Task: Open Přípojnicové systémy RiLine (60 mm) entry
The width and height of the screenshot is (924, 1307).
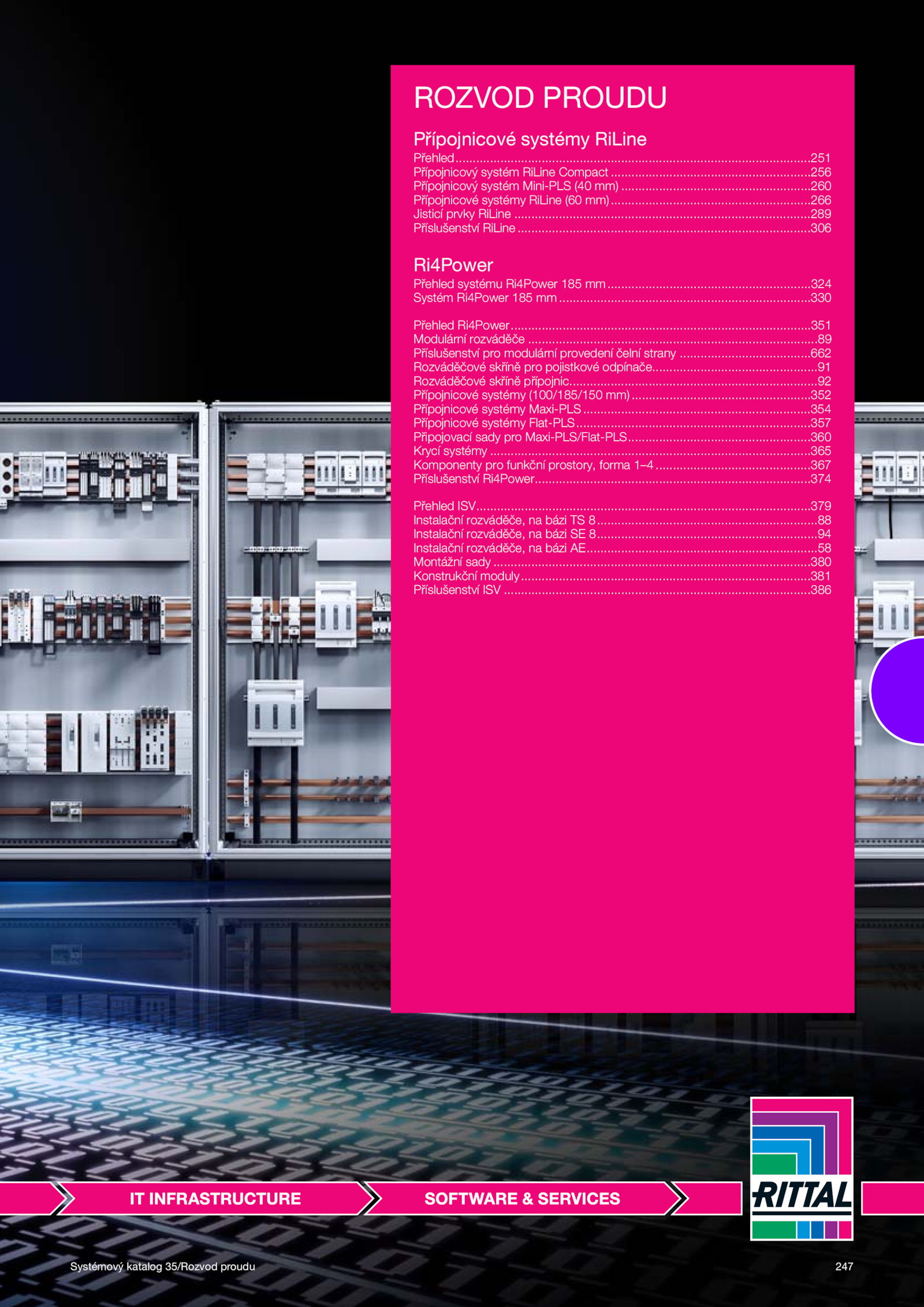Action: point(622,200)
